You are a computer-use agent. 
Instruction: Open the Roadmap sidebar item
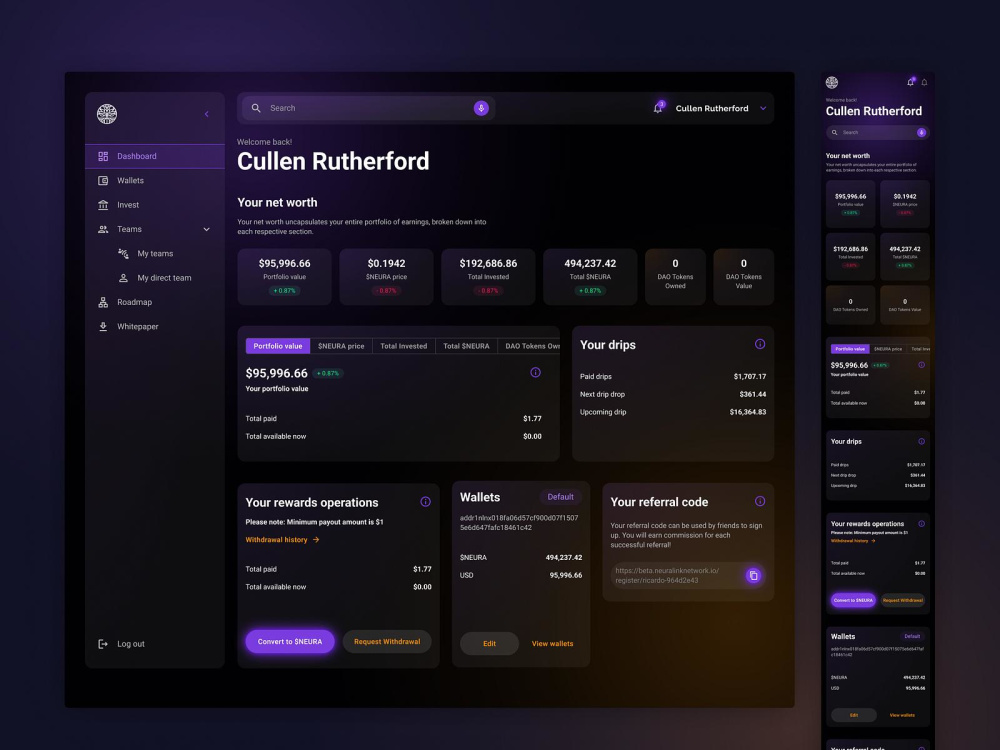(155, 302)
